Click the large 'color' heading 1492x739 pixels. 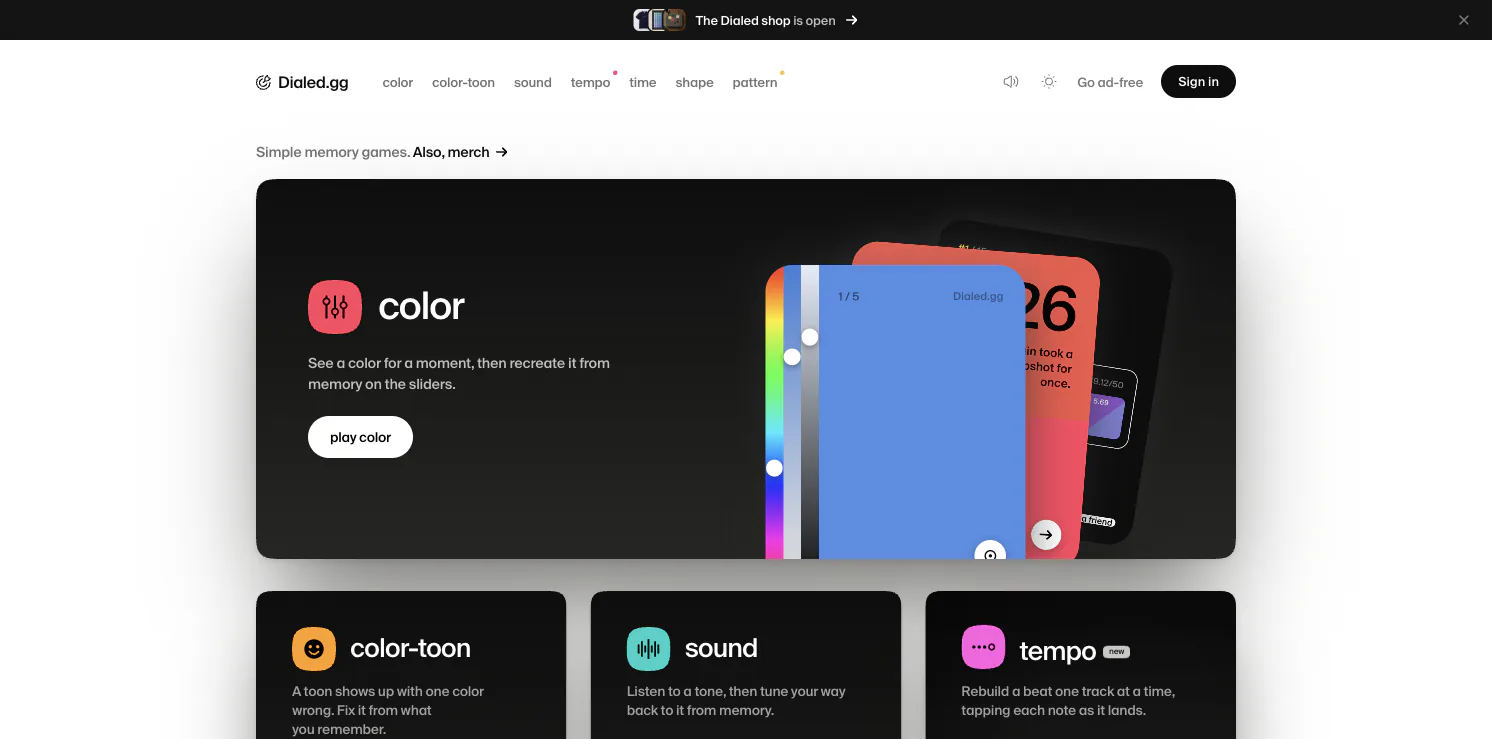[421, 307]
